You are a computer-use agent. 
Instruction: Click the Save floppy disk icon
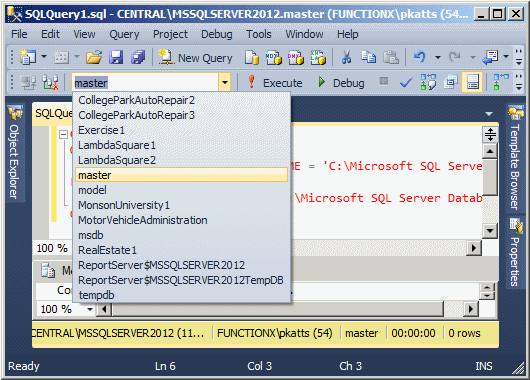(x=116, y=57)
